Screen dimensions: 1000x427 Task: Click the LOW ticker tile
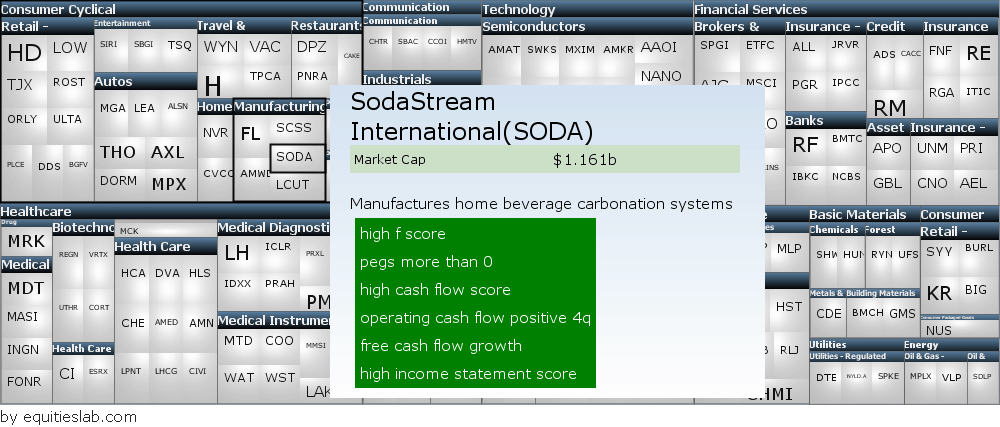coord(70,48)
